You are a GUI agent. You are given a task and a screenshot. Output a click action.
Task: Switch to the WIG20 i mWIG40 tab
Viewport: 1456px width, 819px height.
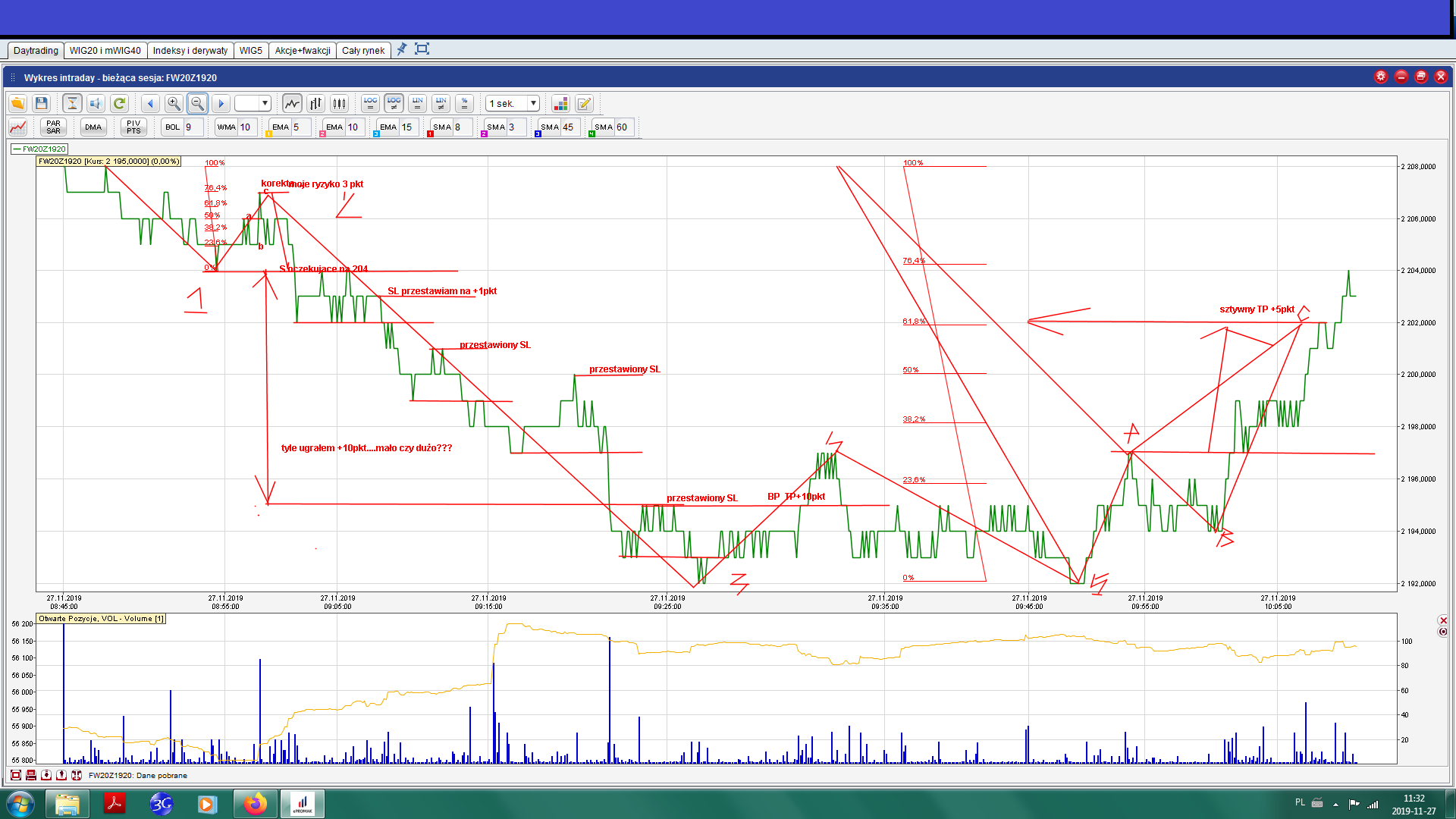(x=105, y=51)
